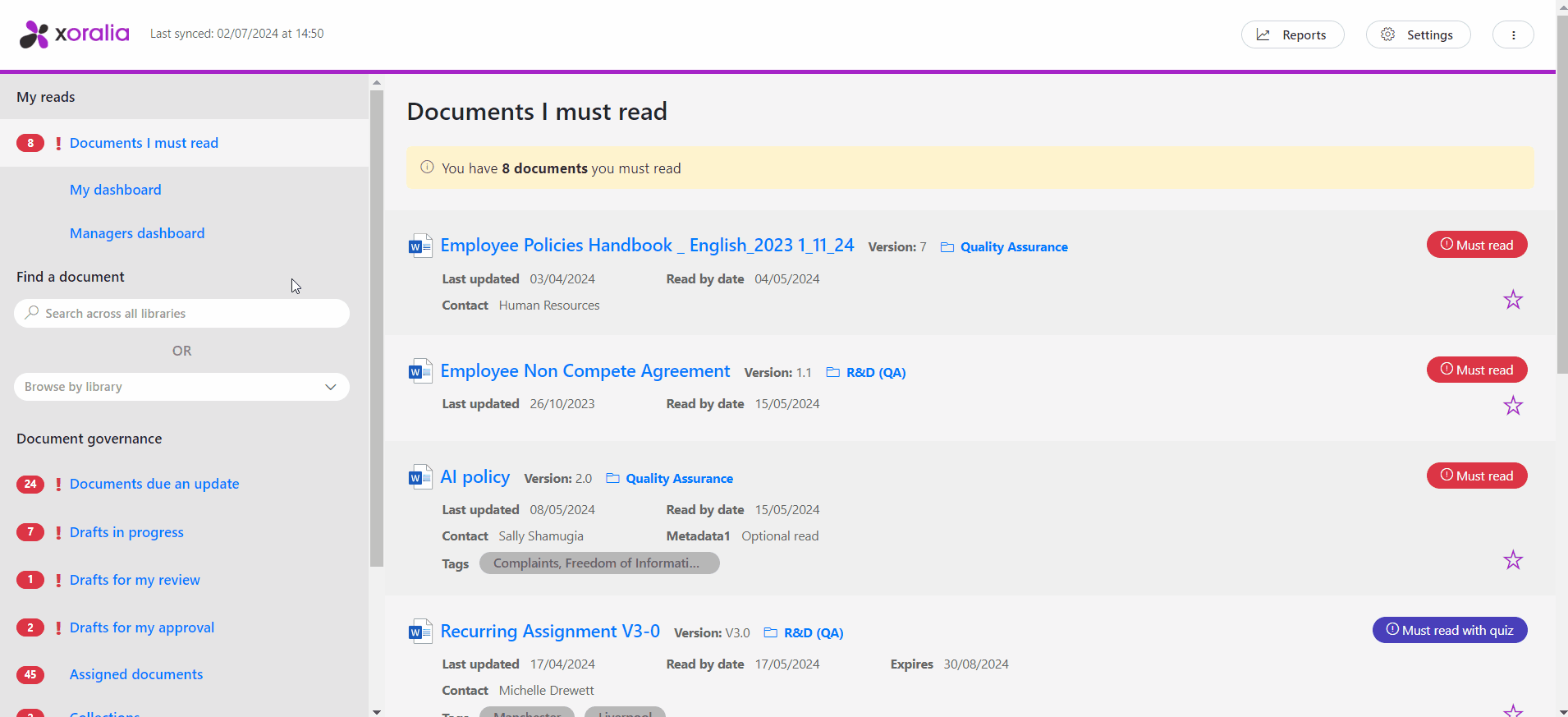Image resolution: width=1568 pixels, height=717 pixels.
Task: Open Reports from the top bar
Action: coord(1292,34)
